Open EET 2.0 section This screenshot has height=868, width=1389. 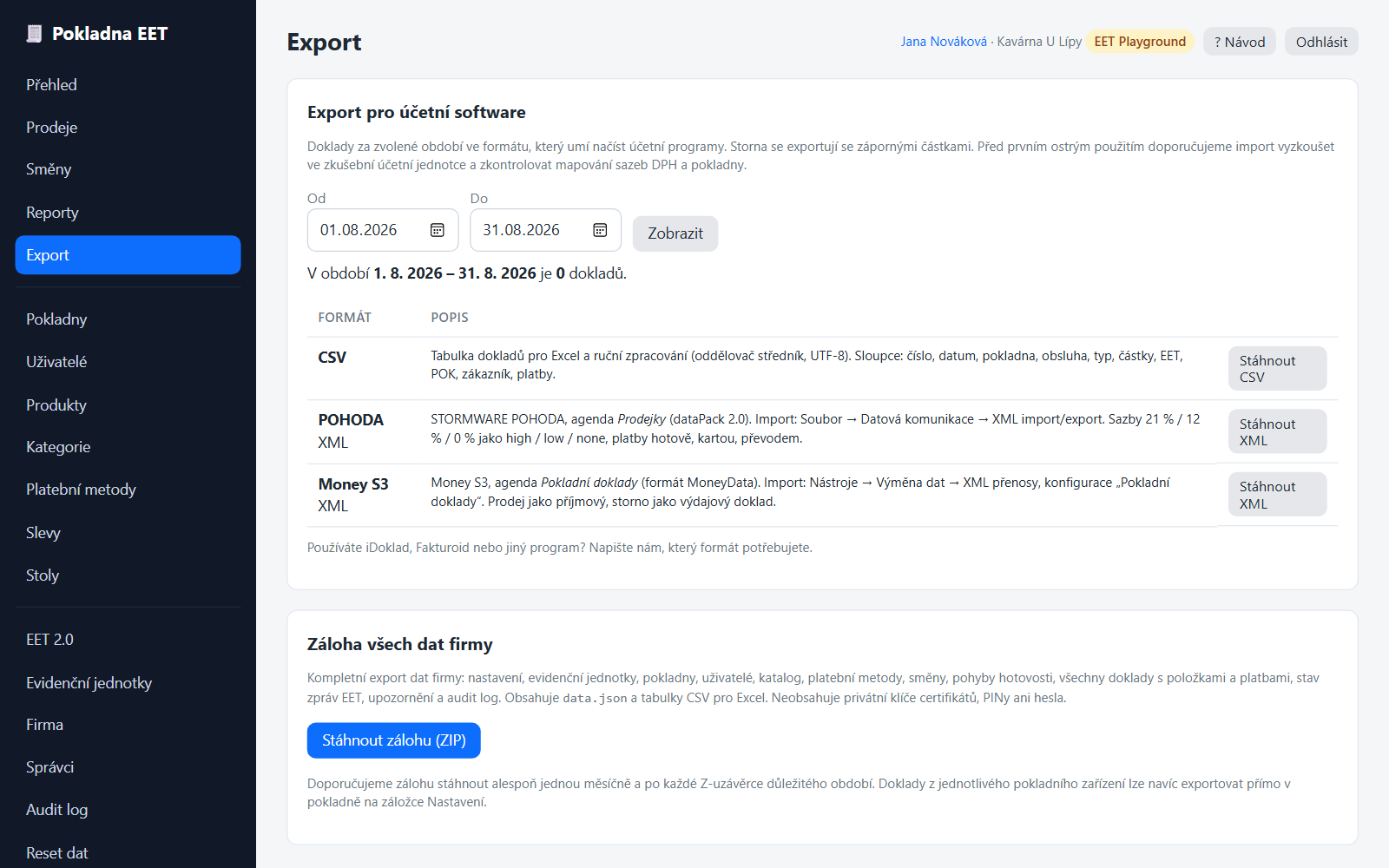[x=128, y=640]
